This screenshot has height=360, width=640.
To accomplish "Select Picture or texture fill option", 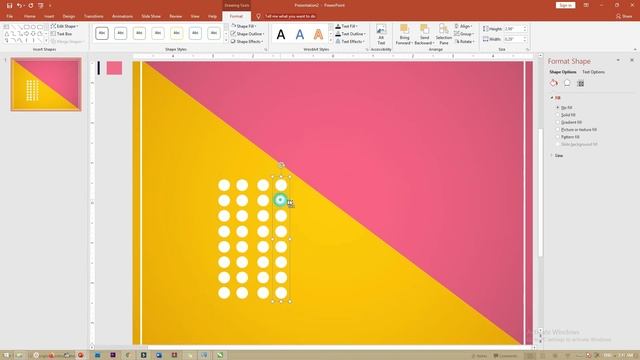I will pos(558,129).
